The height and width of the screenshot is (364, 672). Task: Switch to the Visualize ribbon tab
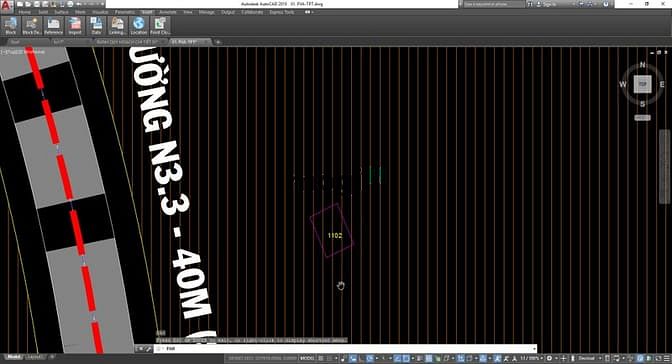point(100,12)
